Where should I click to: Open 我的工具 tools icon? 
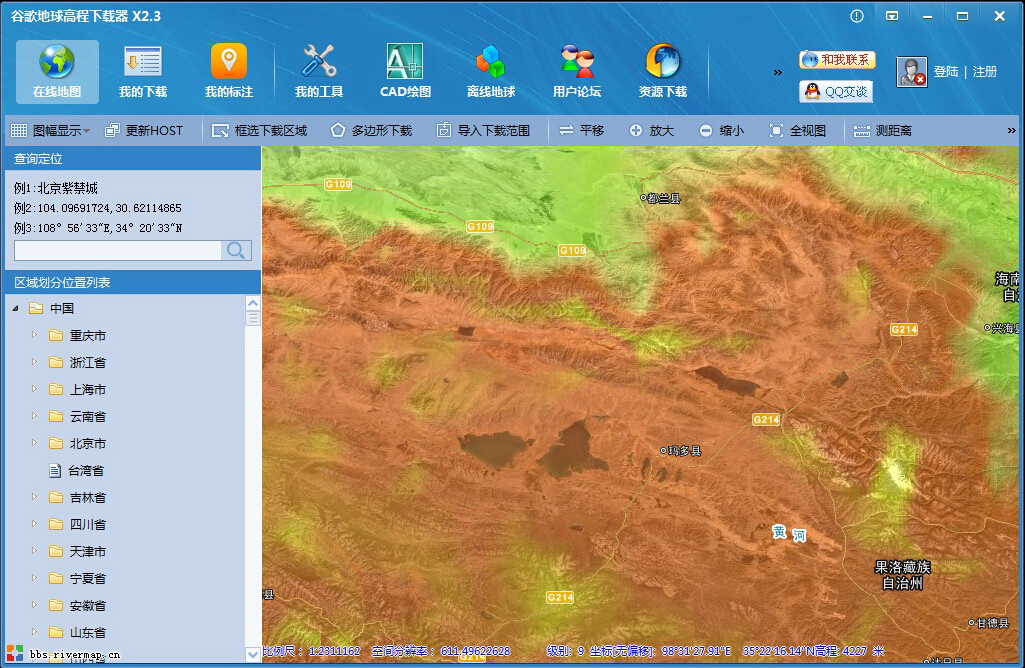[319, 62]
